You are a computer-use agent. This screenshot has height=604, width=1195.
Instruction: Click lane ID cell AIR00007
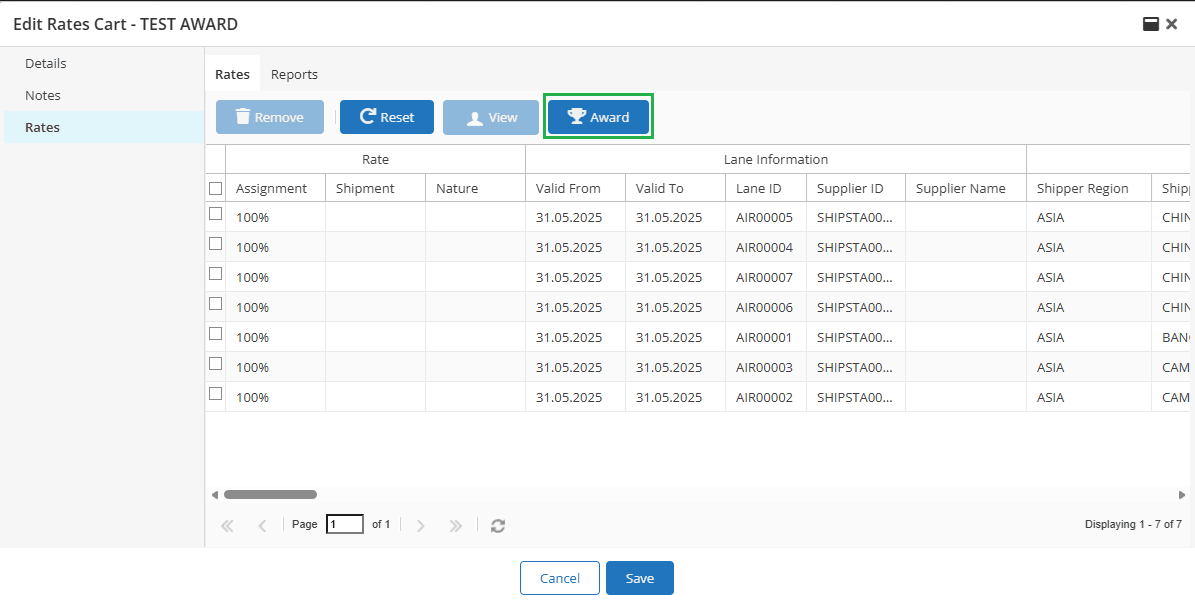click(x=766, y=277)
